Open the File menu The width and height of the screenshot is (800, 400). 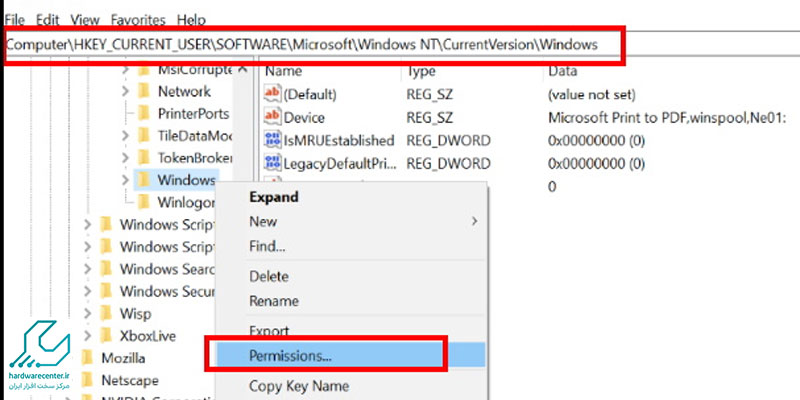(14, 20)
